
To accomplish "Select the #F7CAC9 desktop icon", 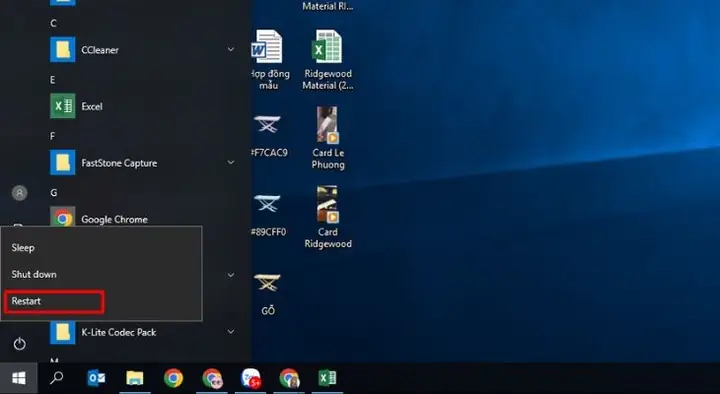I will [x=269, y=135].
